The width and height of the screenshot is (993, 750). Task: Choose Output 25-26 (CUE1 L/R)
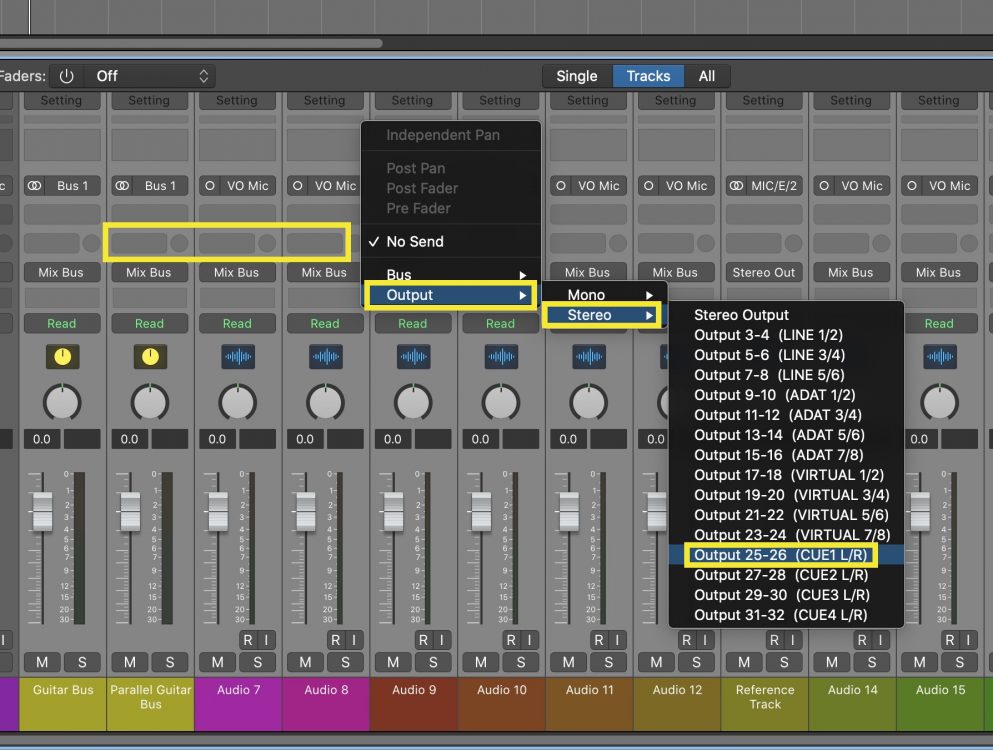click(x=780, y=555)
